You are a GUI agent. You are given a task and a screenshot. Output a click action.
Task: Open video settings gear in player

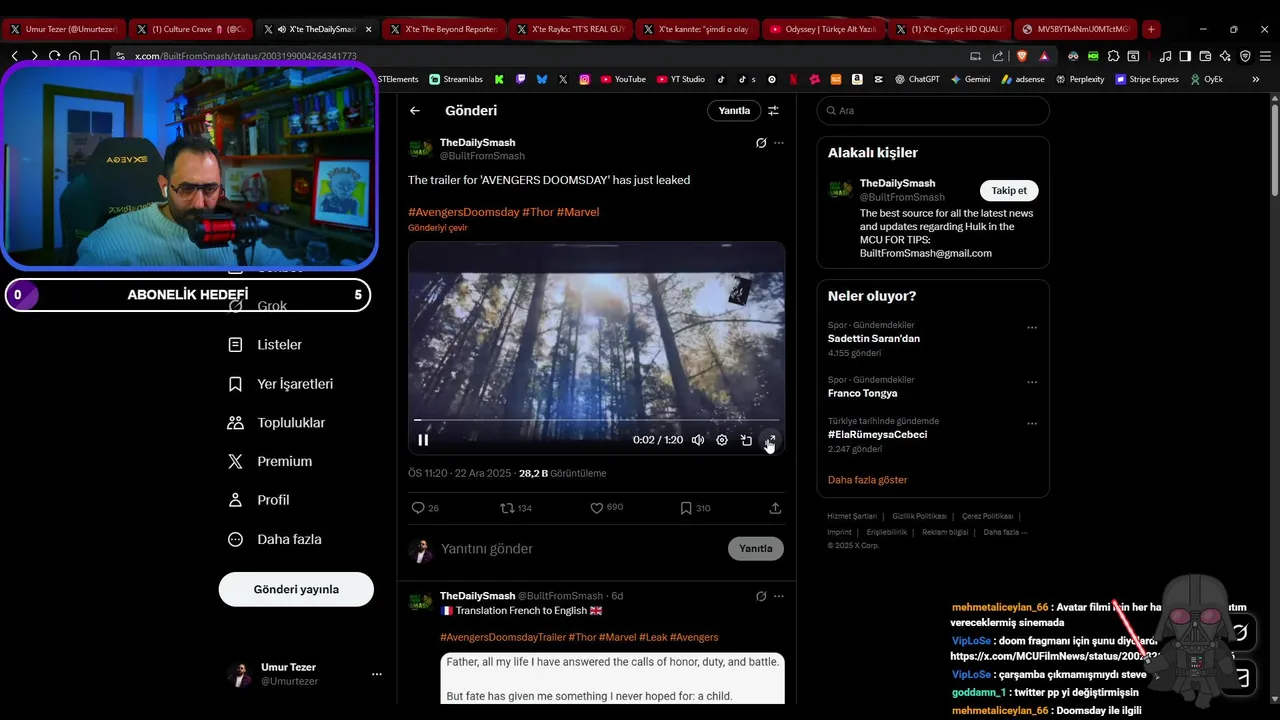(722, 440)
